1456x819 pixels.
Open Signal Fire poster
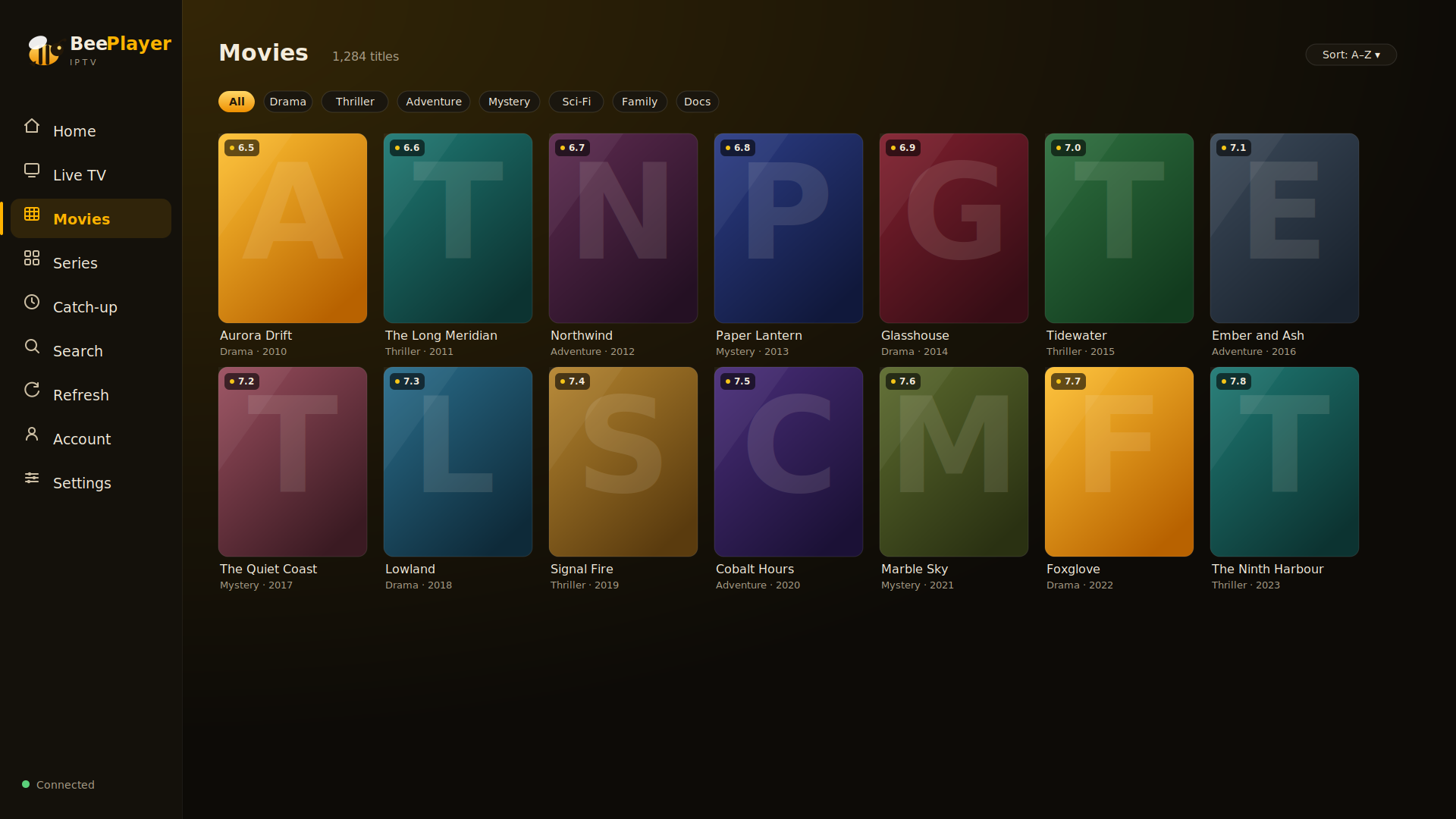[623, 462]
